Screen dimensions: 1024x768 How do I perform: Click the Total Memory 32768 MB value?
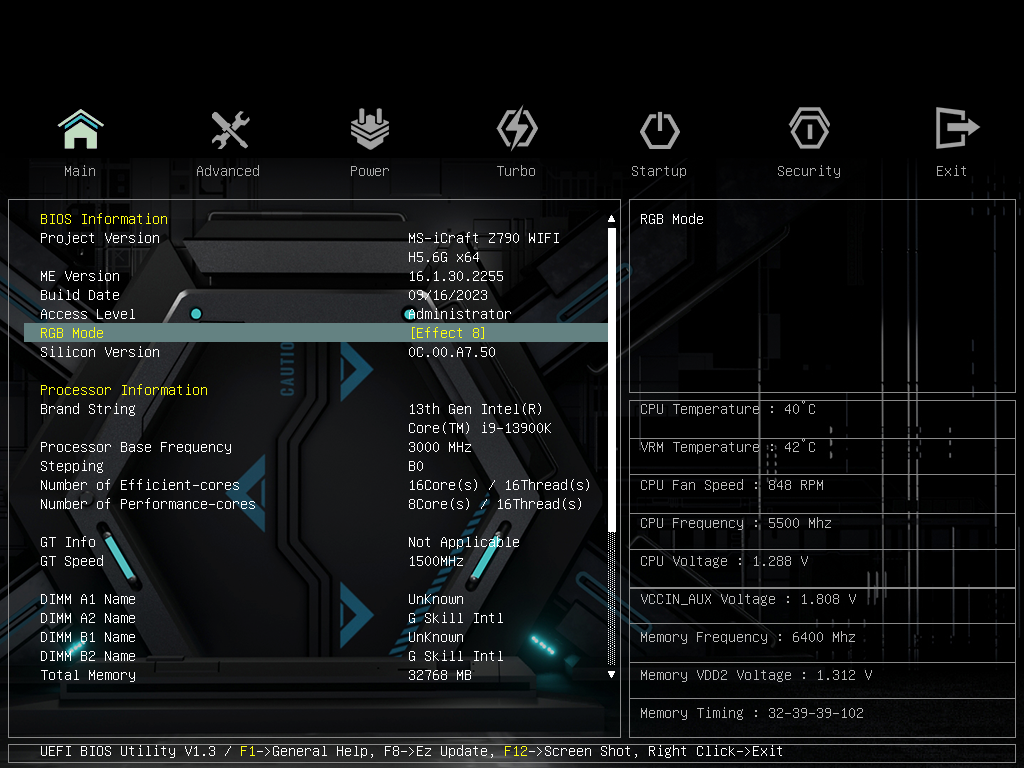click(440, 675)
